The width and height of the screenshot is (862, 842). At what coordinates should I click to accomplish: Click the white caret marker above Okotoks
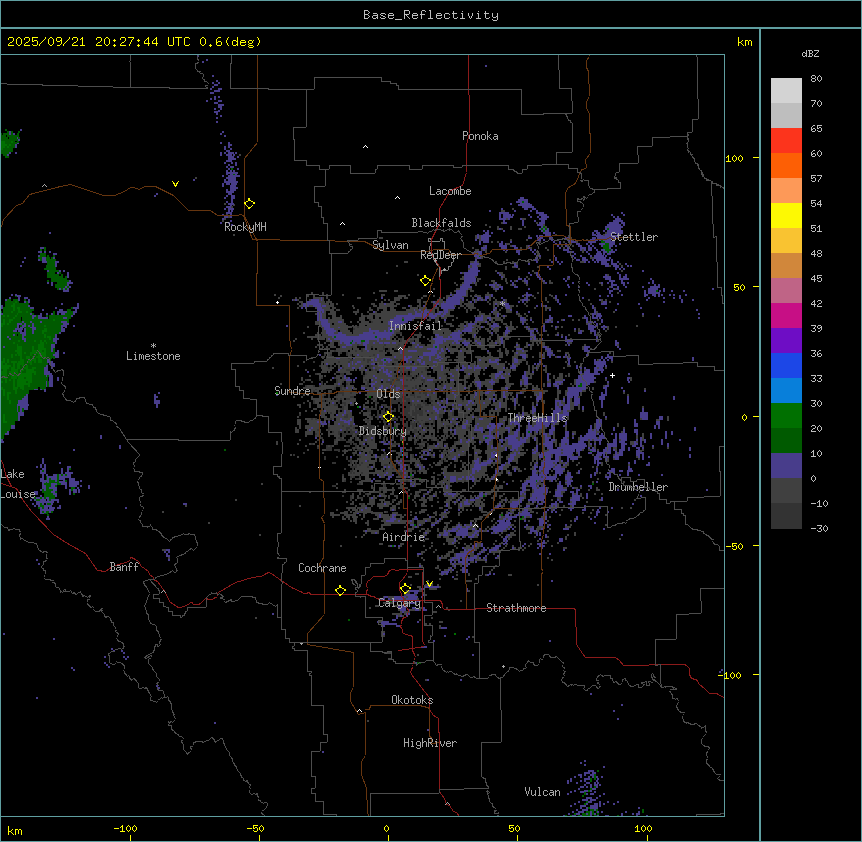coord(359,711)
